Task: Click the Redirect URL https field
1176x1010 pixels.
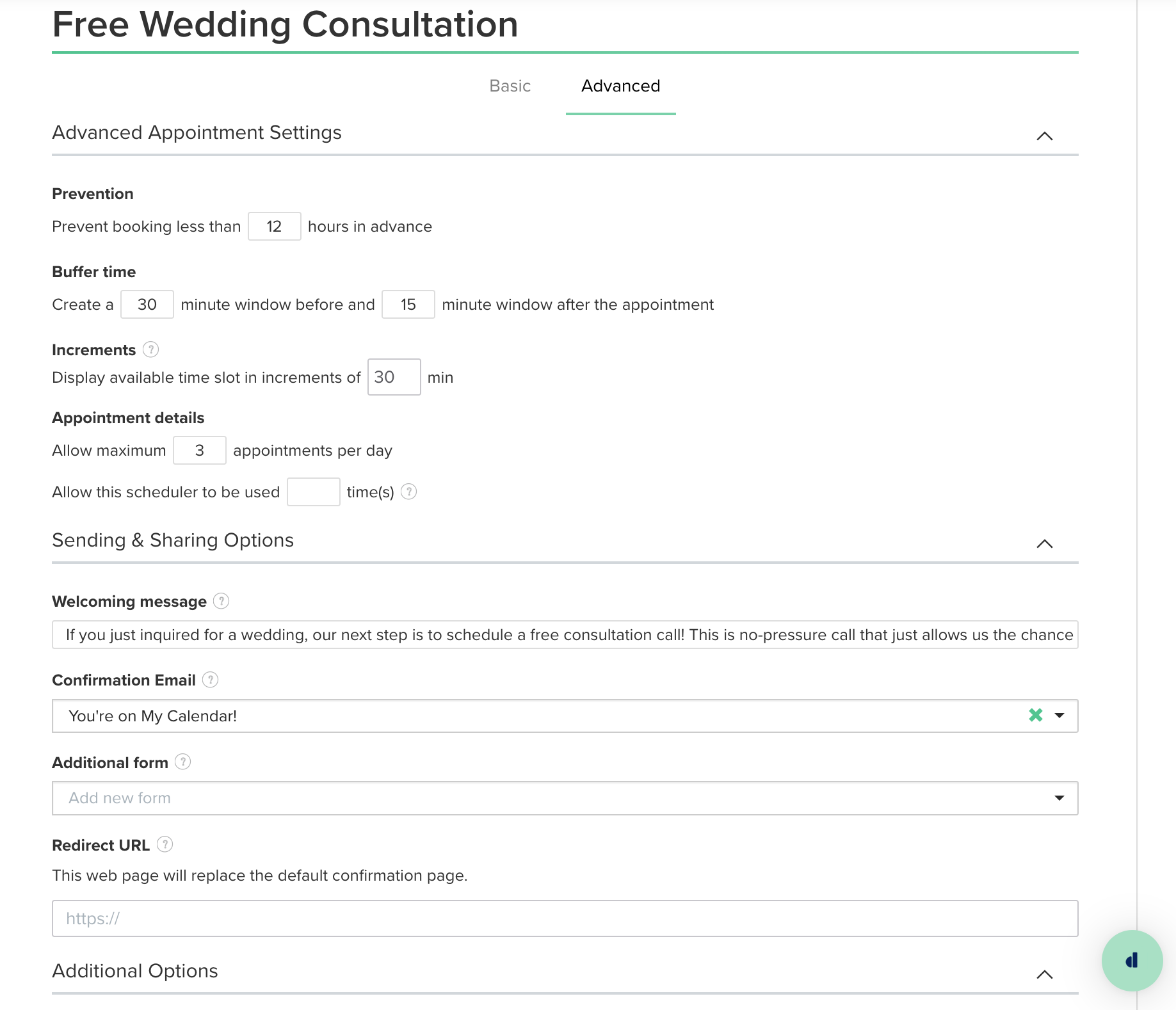Action: [x=565, y=918]
